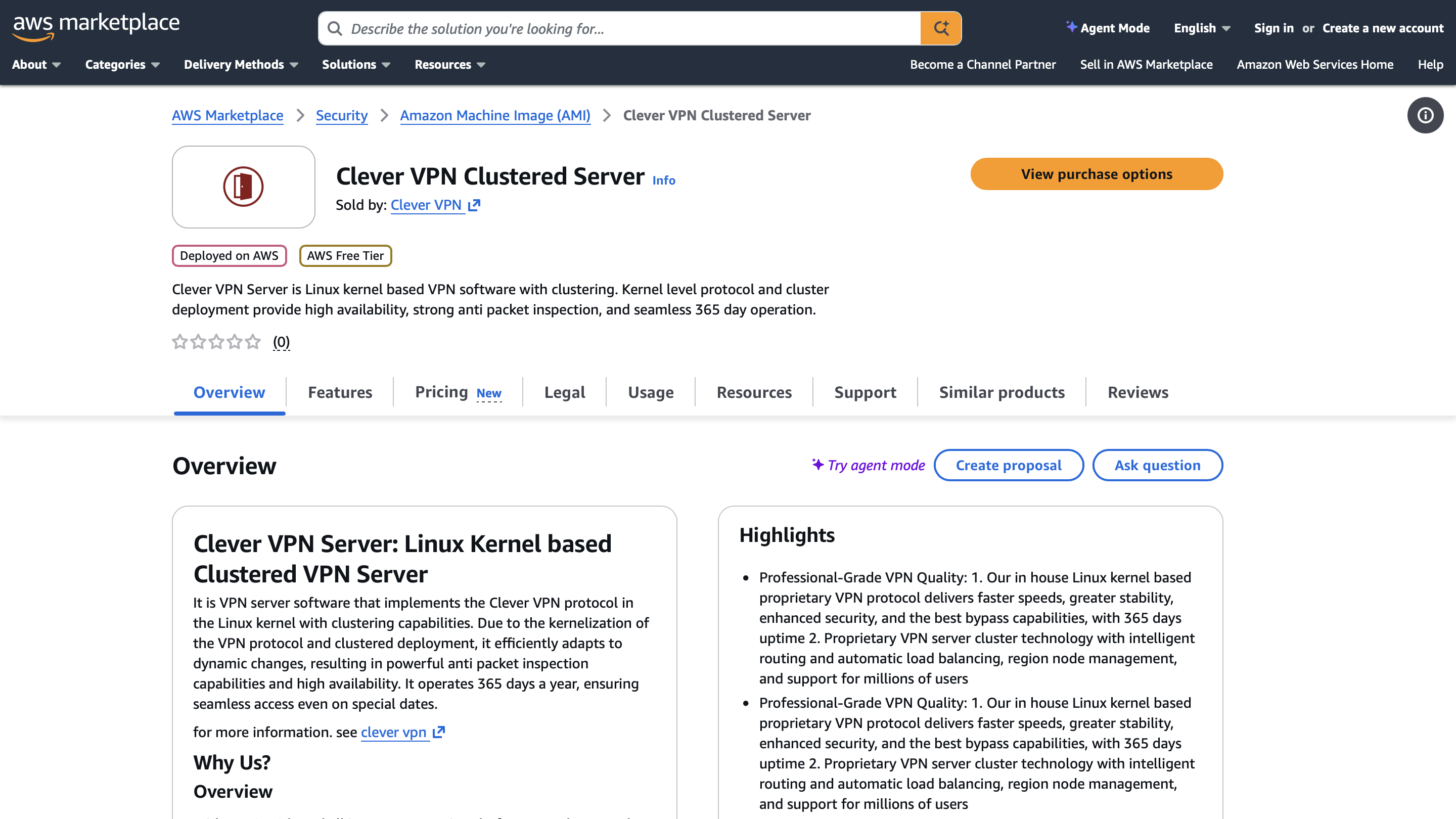Viewport: 1456px width, 819px height.
Task: Open the Similar products tab
Action: click(x=1002, y=392)
